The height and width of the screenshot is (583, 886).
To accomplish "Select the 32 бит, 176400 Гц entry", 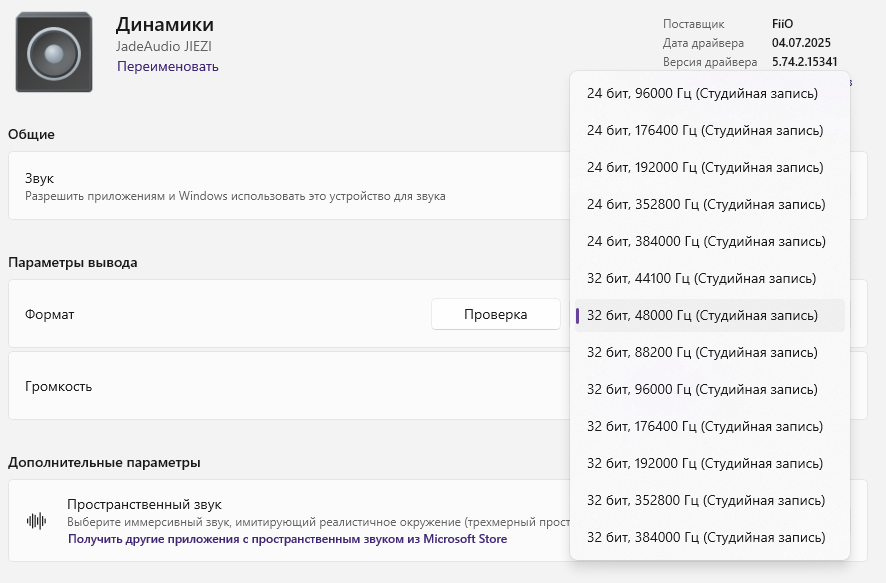I will point(705,427).
